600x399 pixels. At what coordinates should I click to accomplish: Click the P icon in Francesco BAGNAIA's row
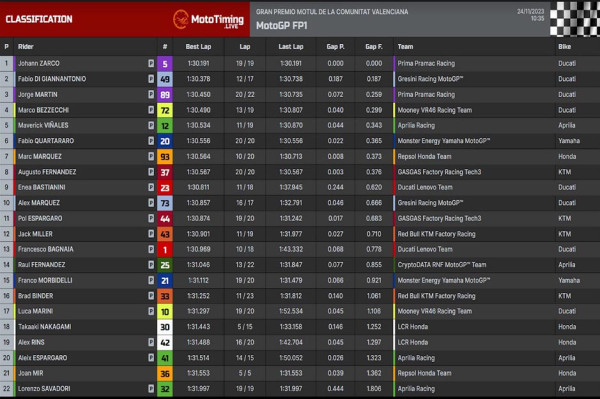click(151, 249)
